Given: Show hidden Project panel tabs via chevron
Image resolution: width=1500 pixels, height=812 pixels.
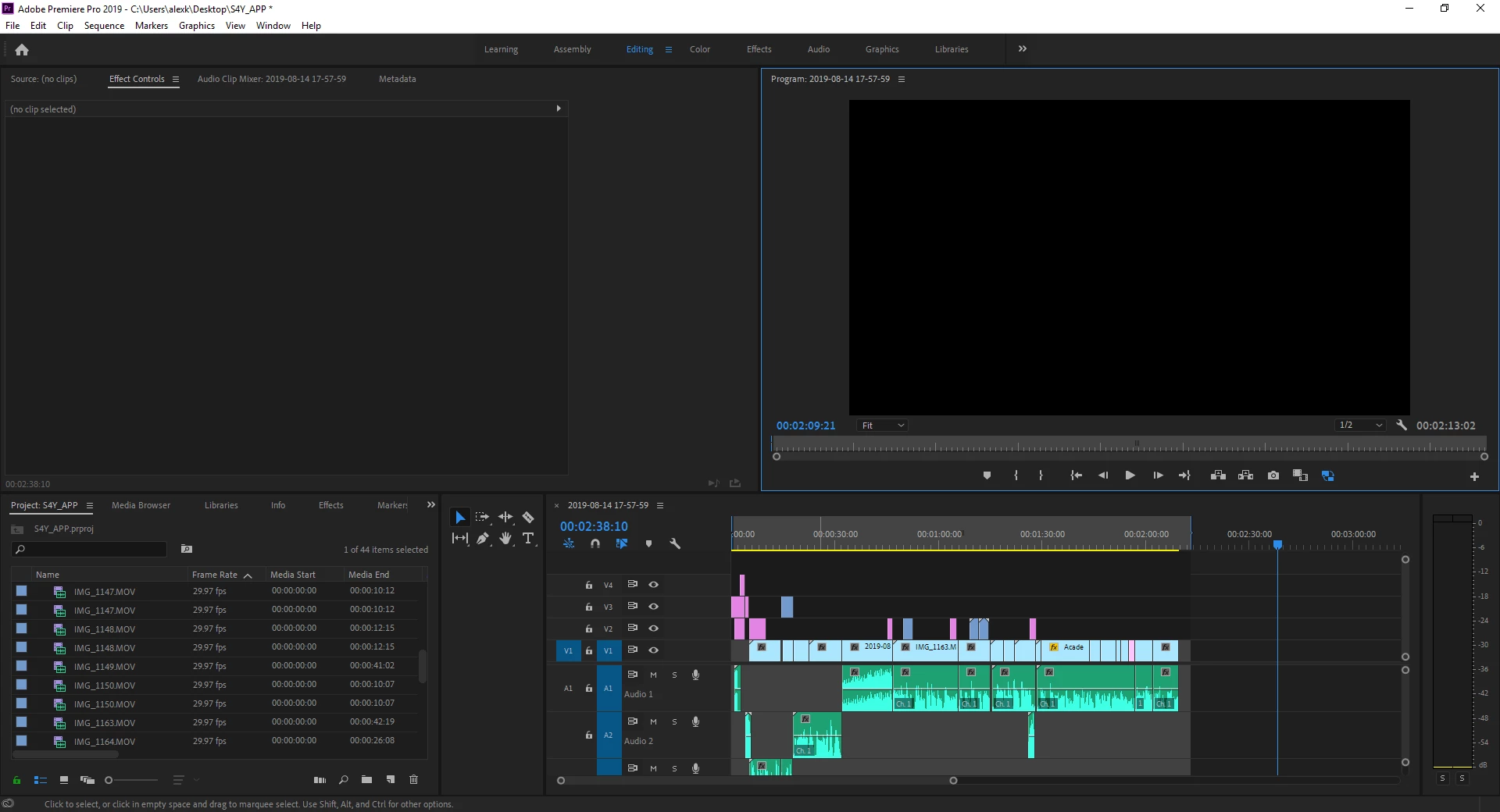Looking at the screenshot, I should 431,505.
